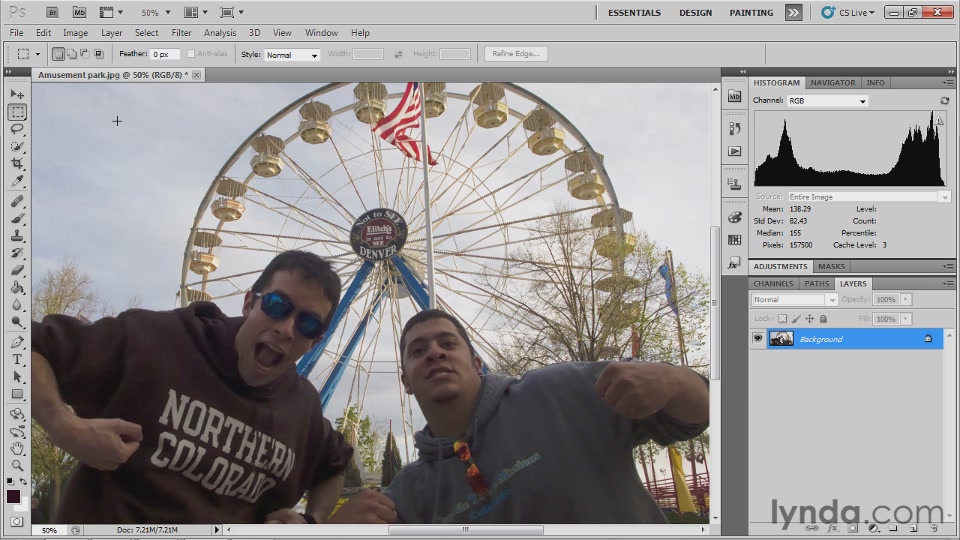The image size is (960, 540).
Task: Select the 3D Object Rotate tool
Action: point(17,414)
